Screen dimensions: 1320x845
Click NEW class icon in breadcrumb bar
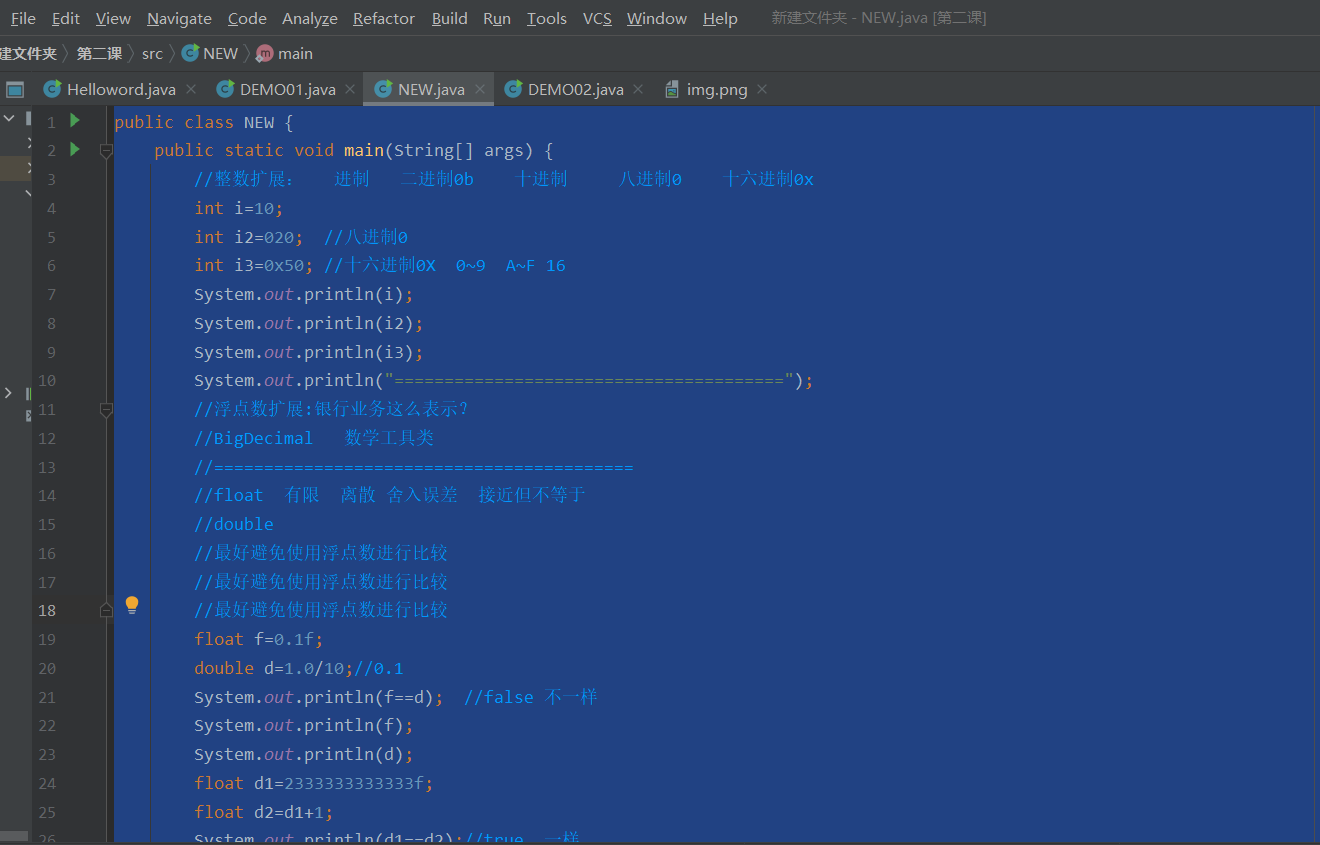pyautogui.click(x=190, y=53)
